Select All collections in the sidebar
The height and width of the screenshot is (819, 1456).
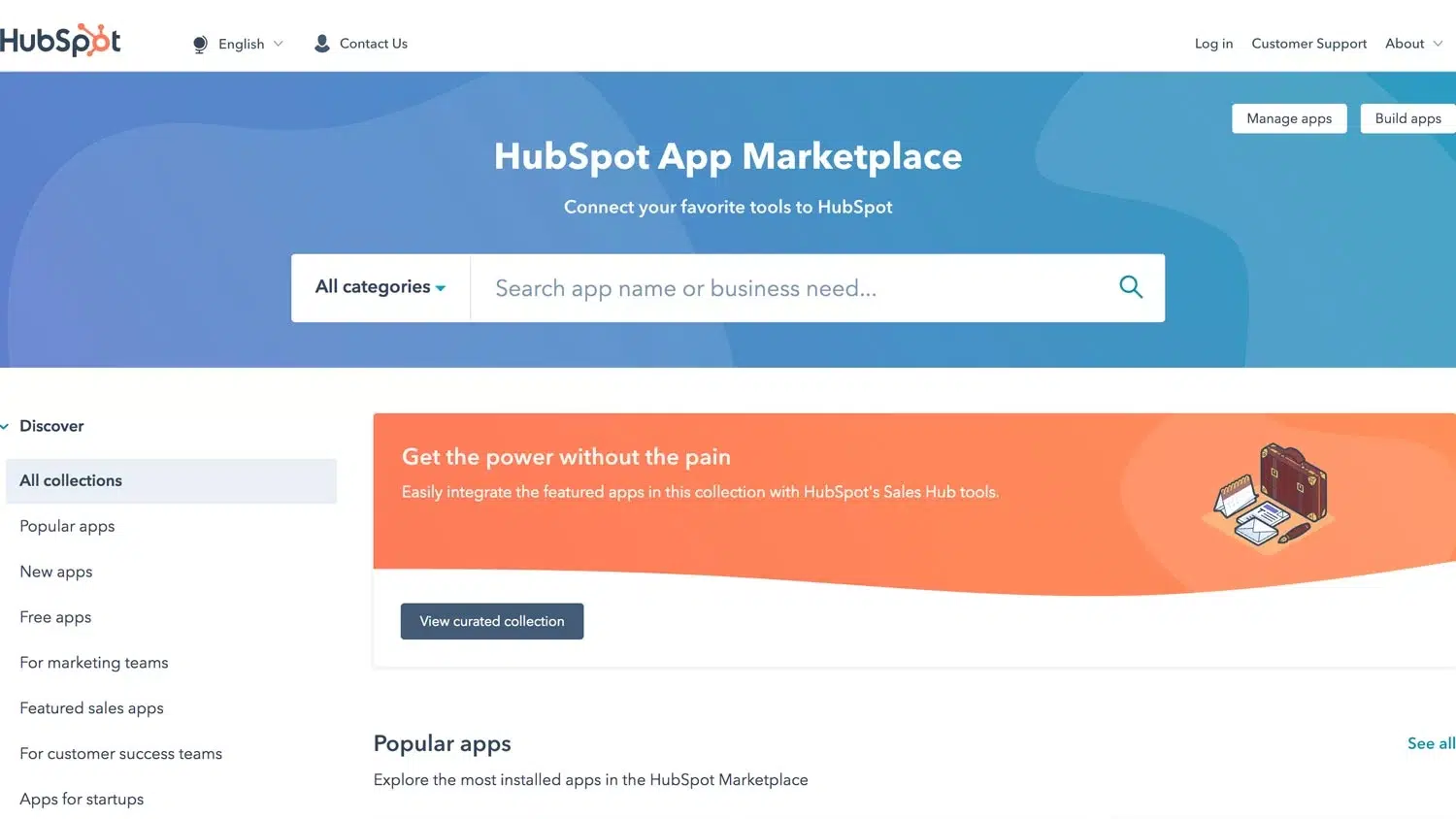pyautogui.click(x=70, y=480)
